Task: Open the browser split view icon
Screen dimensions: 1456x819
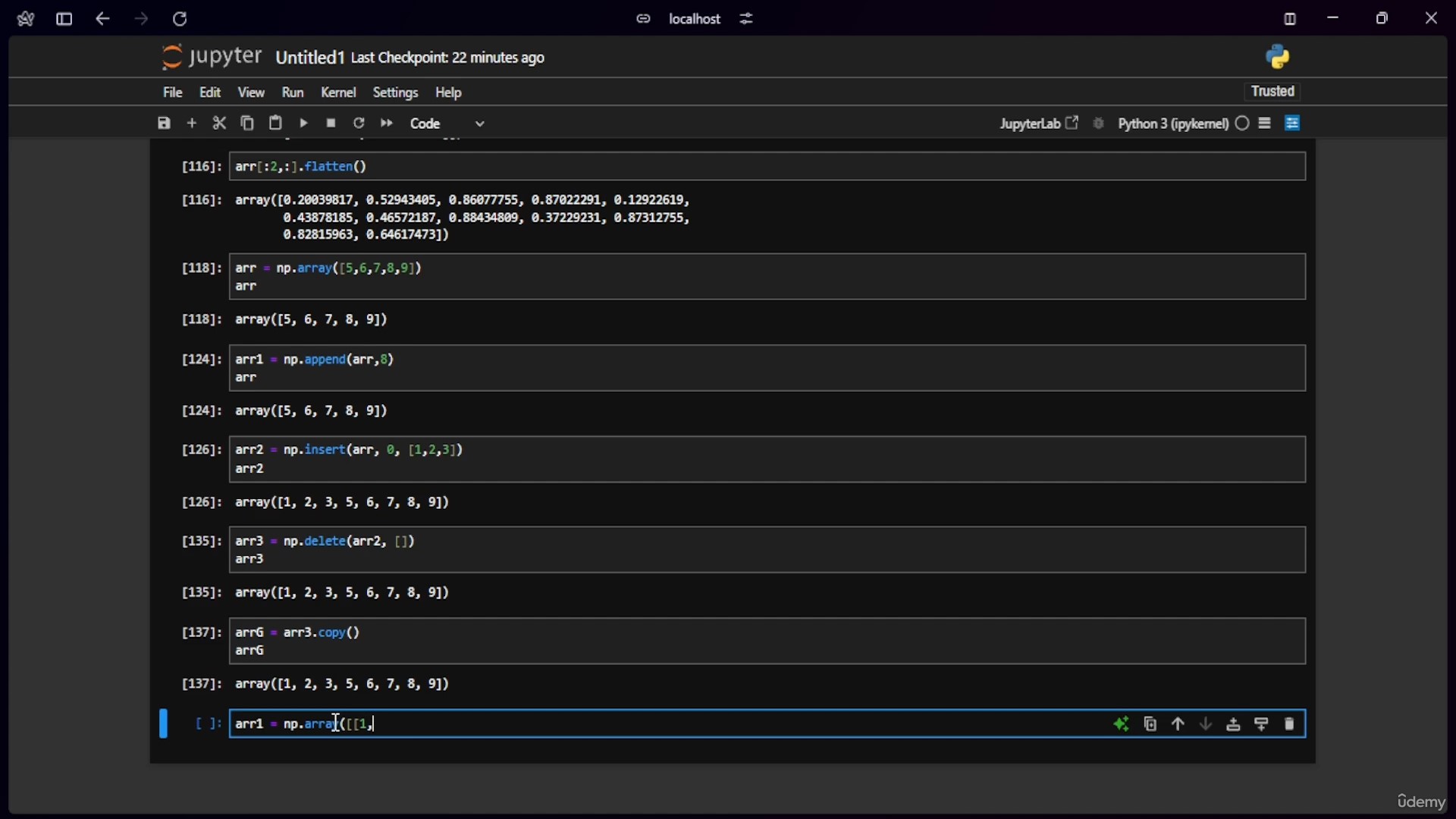Action: pyautogui.click(x=1290, y=19)
